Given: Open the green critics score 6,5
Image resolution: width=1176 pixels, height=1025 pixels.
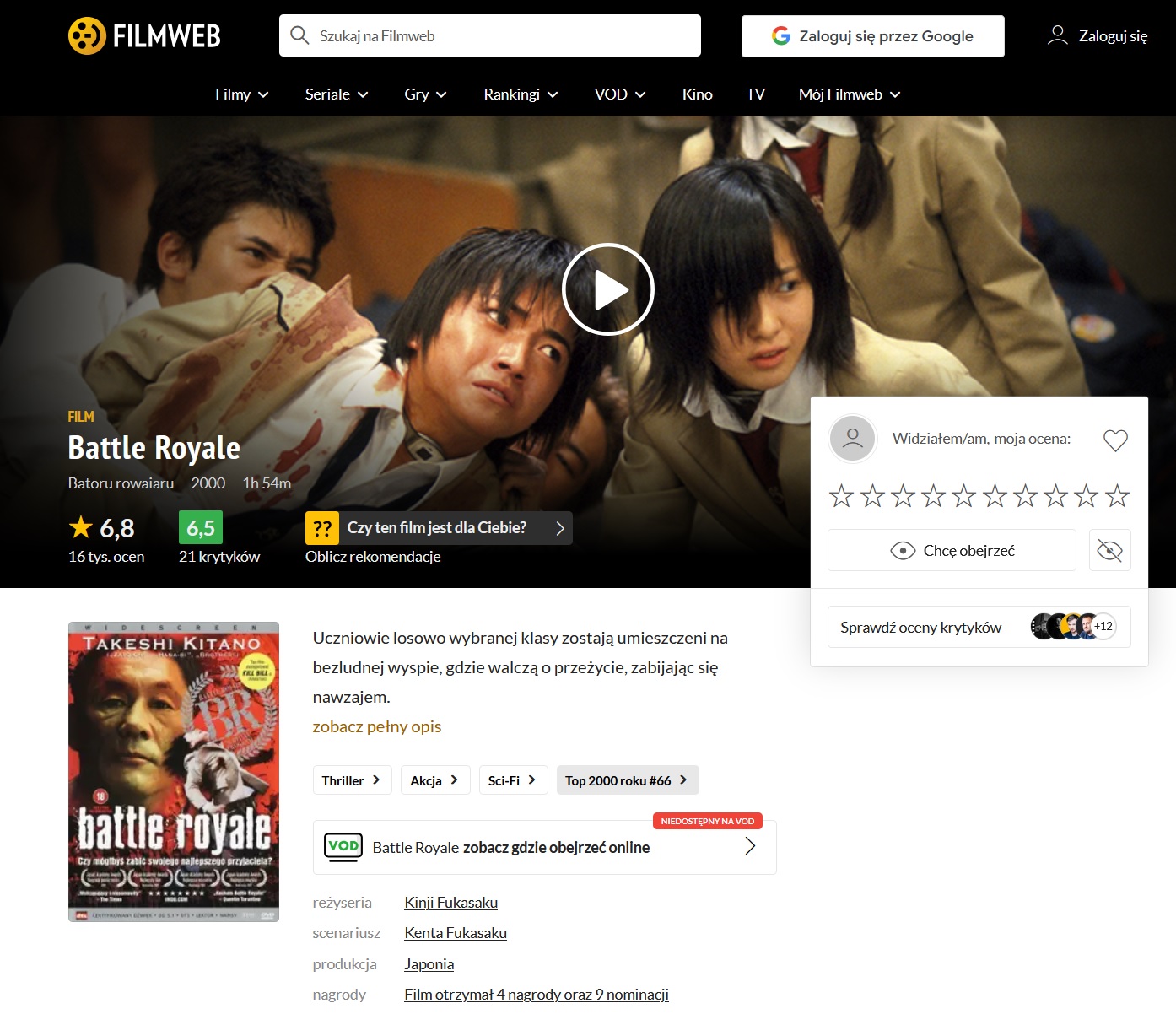Looking at the screenshot, I should [201, 528].
